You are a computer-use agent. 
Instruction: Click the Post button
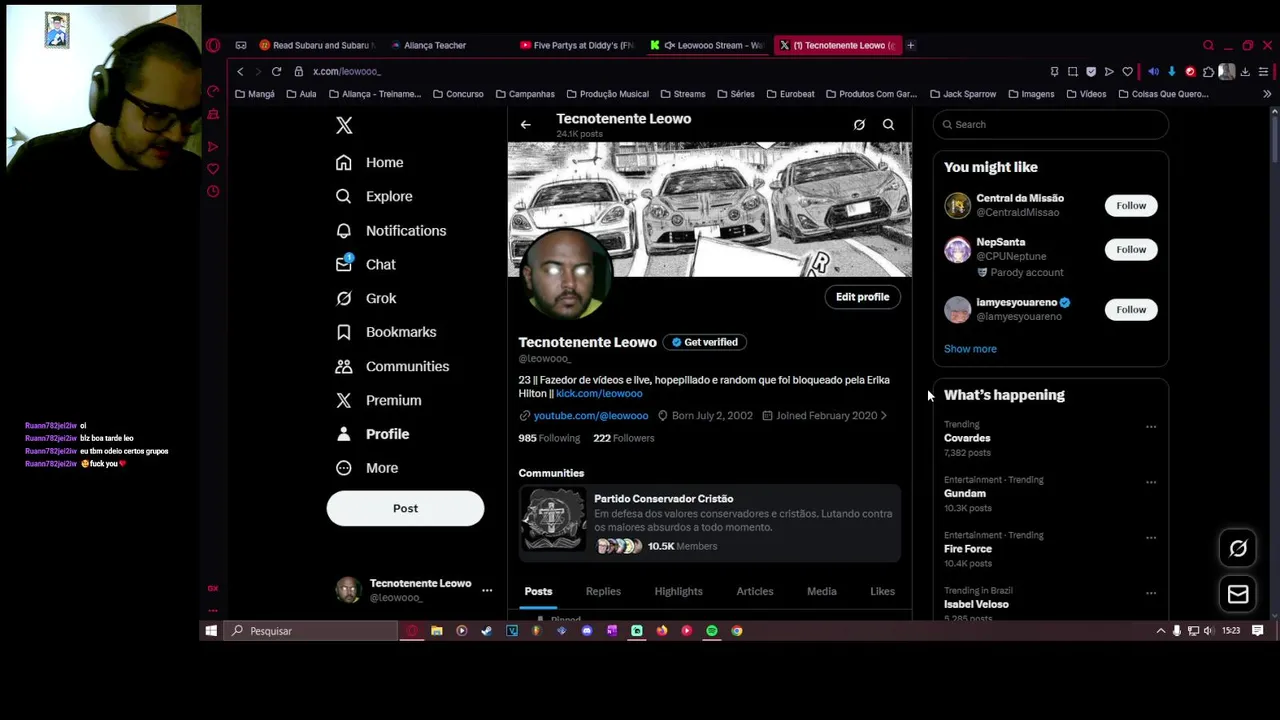[x=405, y=508]
